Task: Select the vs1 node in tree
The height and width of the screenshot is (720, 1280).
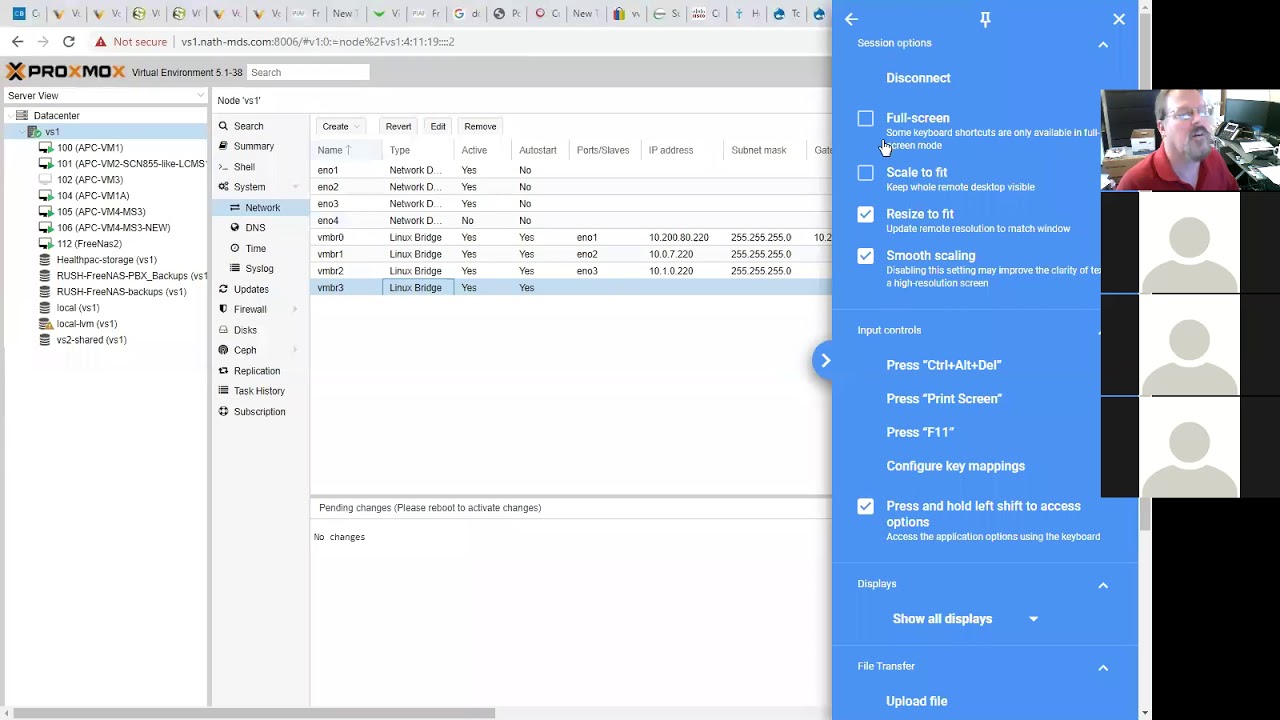Action: [52, 132]
